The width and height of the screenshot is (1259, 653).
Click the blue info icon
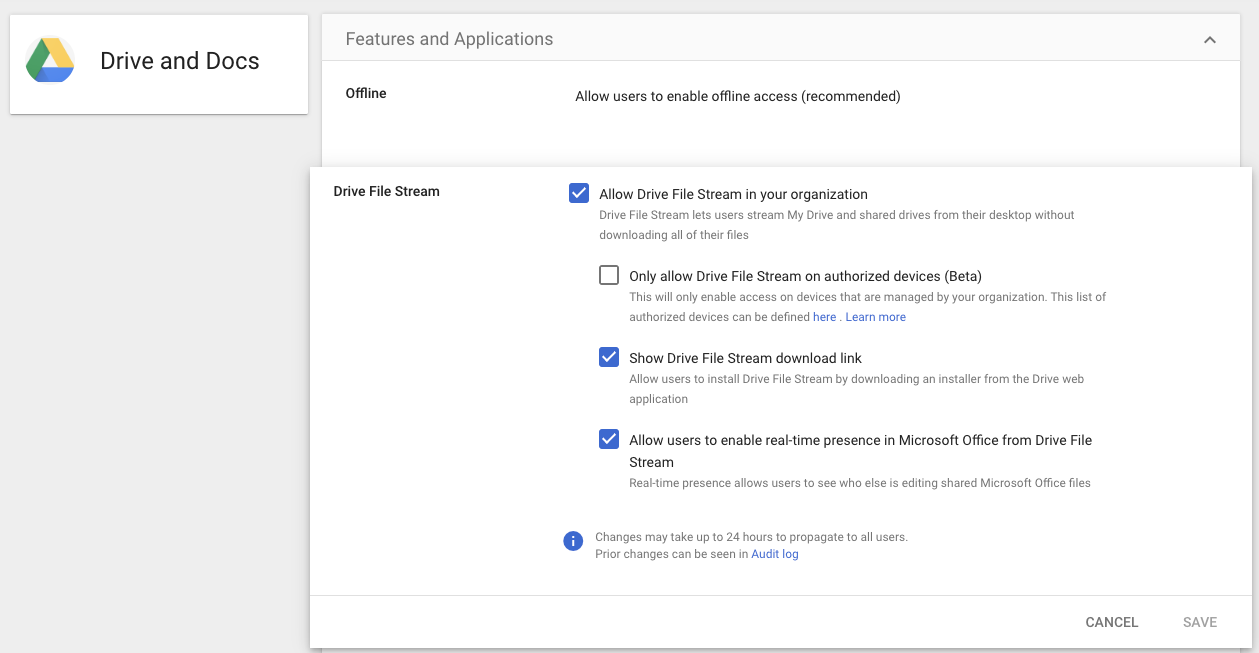[573, 541]
